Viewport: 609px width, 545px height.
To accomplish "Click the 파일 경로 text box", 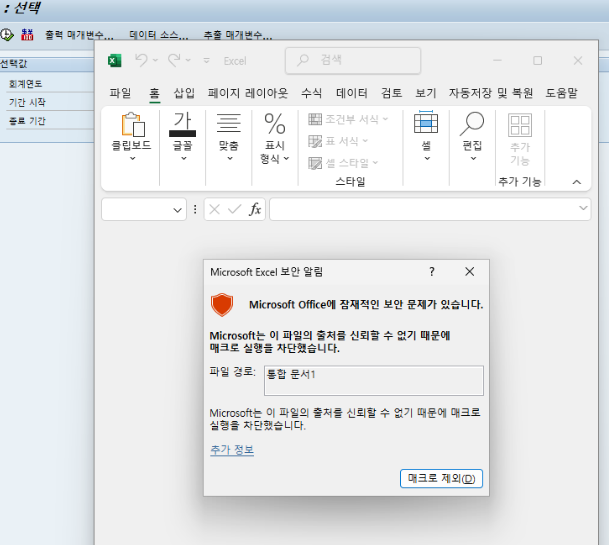I will coord(374,380).
